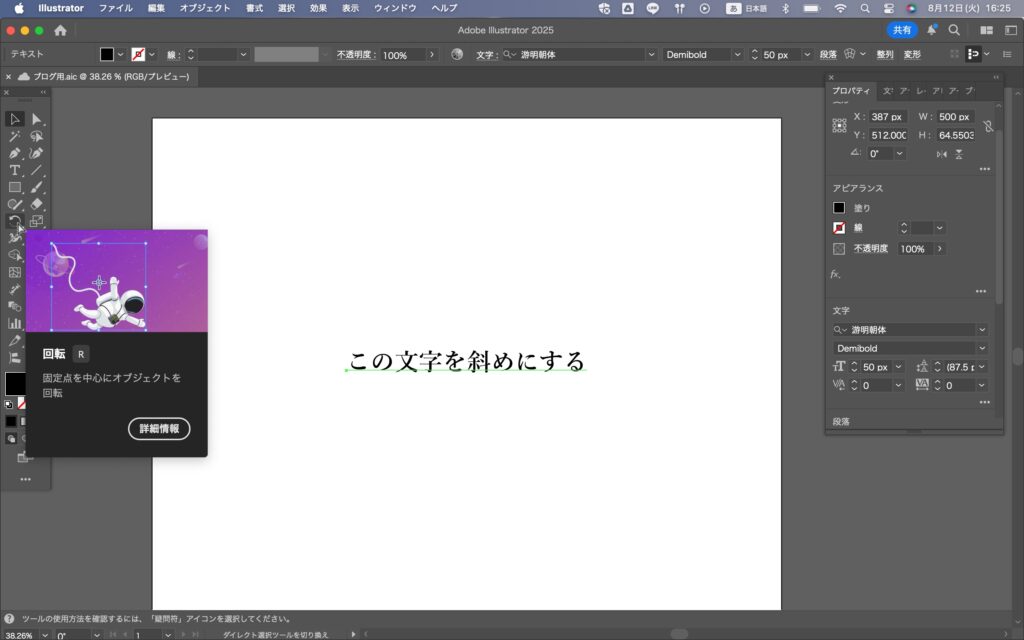Select the Line Segment tool
This screenshot has width=1024, height=640.
point(37,170)
